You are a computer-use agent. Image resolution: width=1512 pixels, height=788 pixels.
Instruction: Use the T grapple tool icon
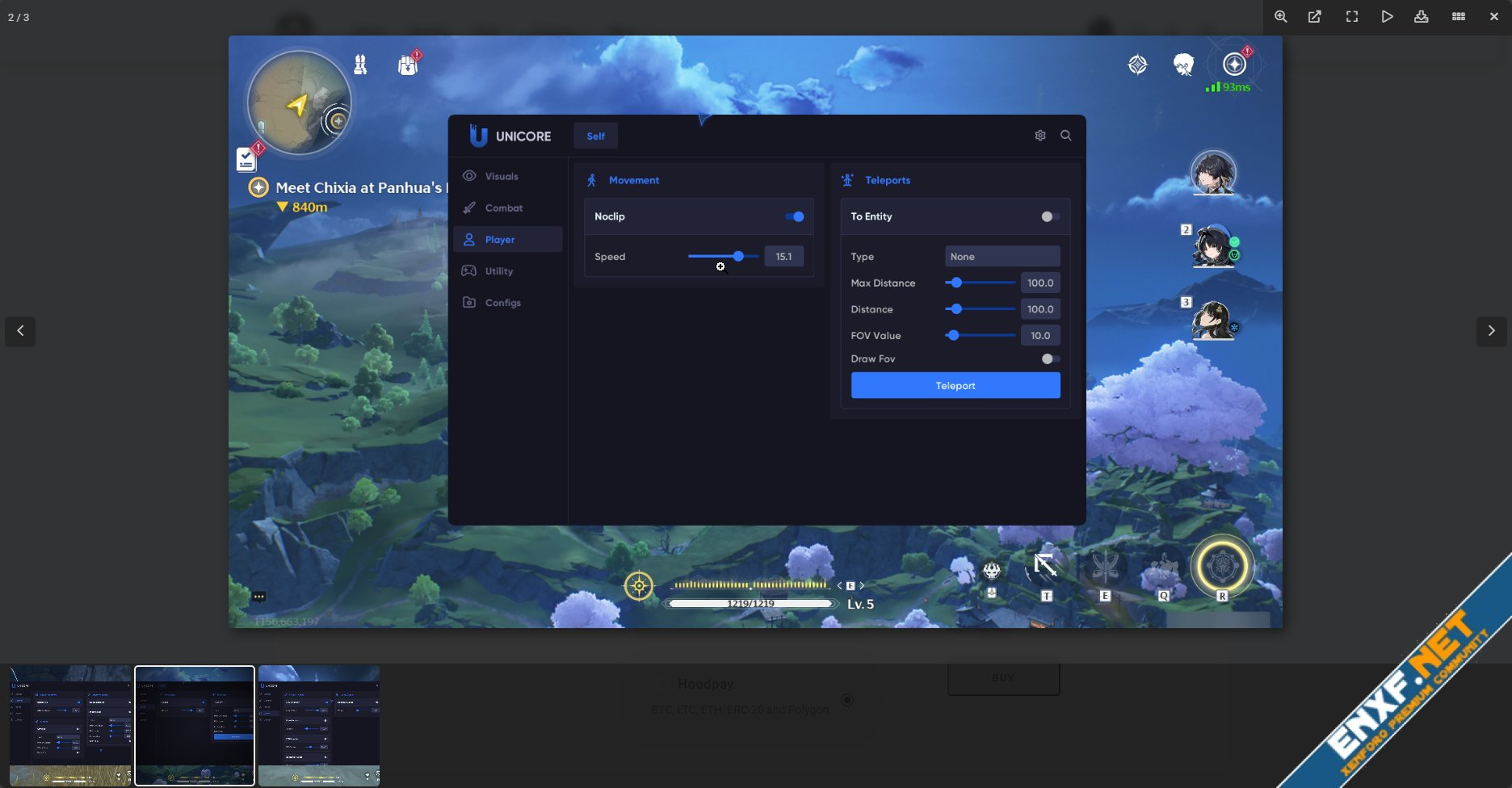[1046, 568]
